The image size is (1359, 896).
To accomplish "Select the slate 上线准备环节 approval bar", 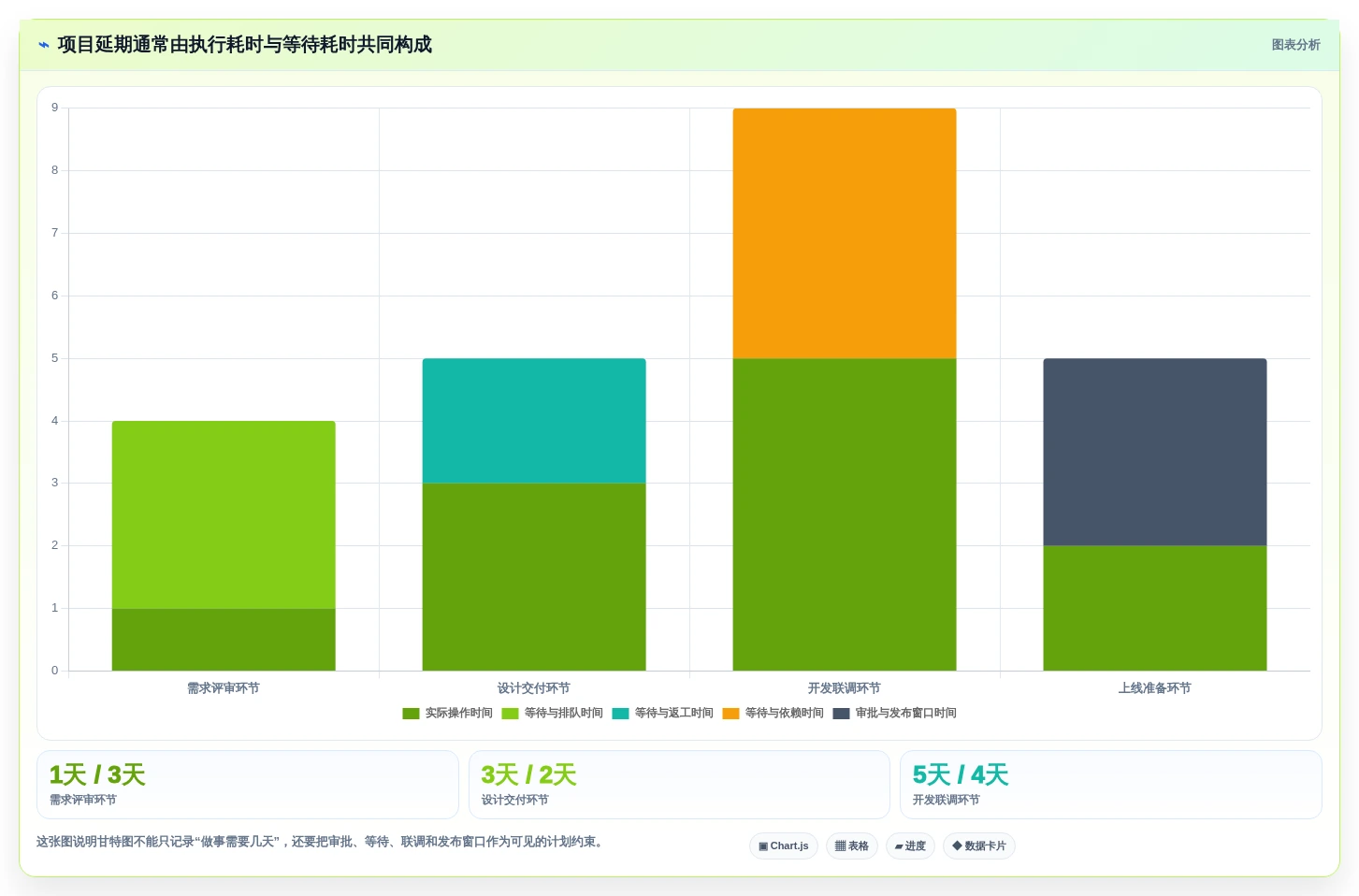I will tap(1155, 452).
